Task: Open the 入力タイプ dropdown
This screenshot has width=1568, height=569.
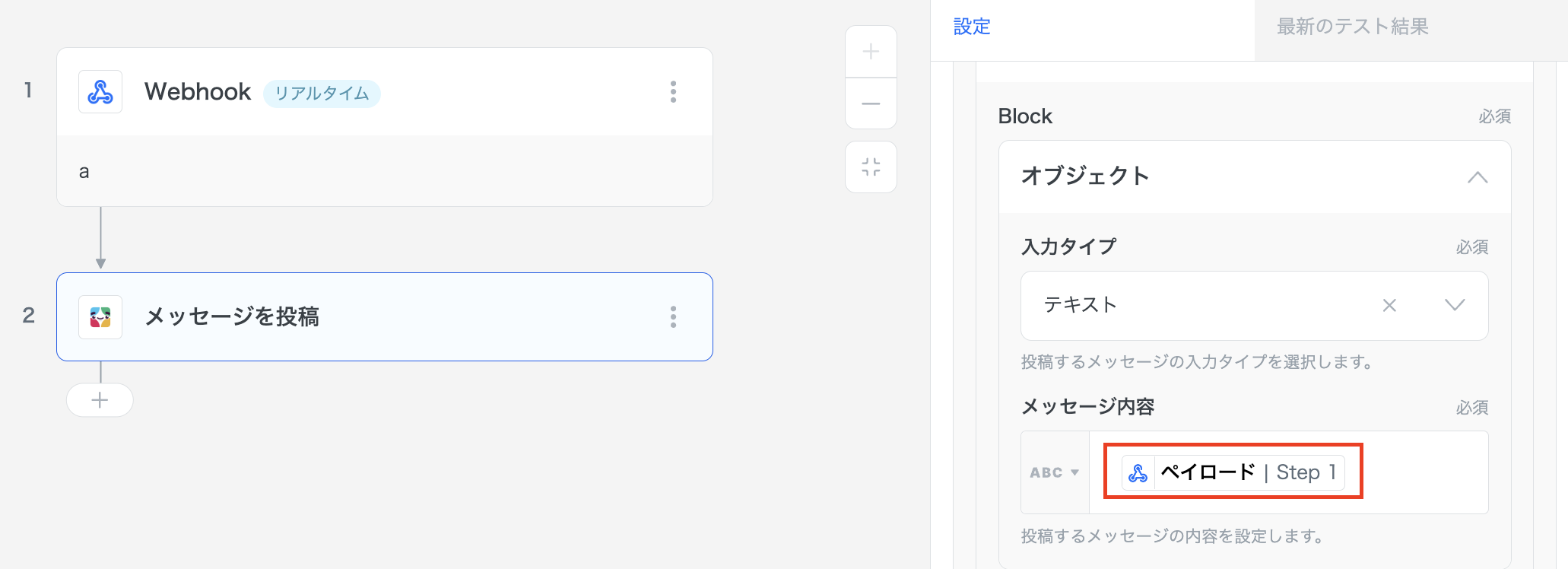Action: (1455, 306)
